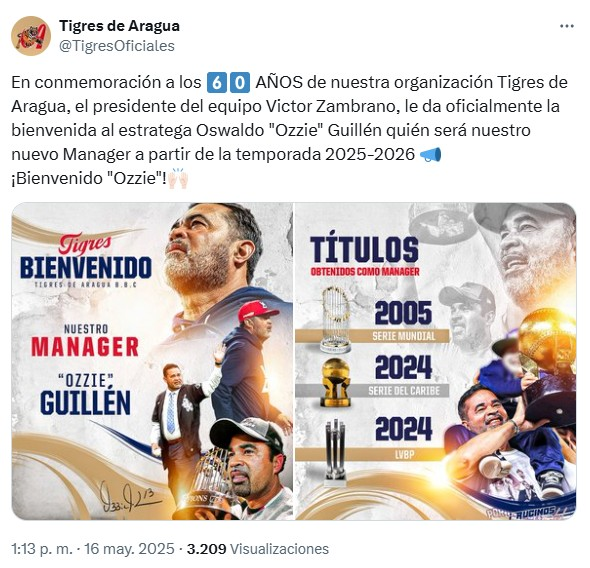Viewport: 590px width, 568px height.
Task: Click the blue number 6 keycap emoji
Action: 217,82
